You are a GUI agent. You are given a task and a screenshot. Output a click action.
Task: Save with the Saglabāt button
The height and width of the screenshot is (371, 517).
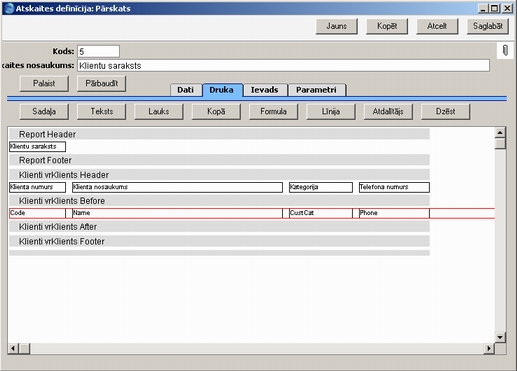point(488,26)
